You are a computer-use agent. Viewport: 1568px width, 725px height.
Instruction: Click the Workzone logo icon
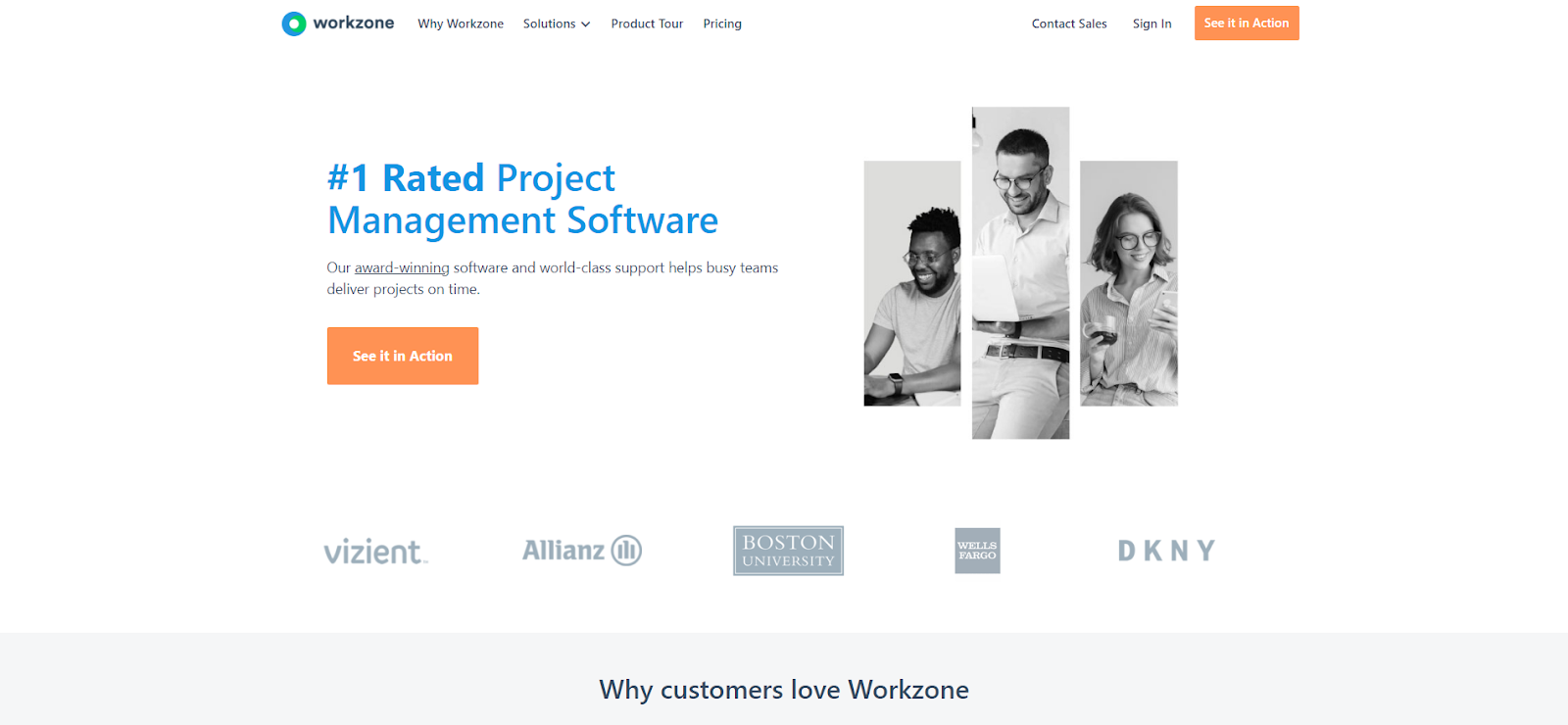294,24
